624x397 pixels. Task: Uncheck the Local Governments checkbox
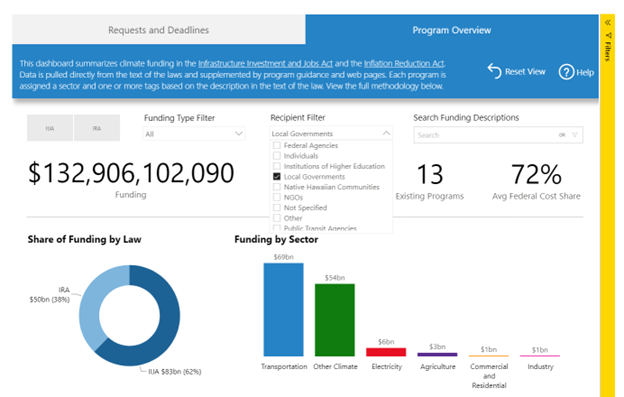pos(277,176)
